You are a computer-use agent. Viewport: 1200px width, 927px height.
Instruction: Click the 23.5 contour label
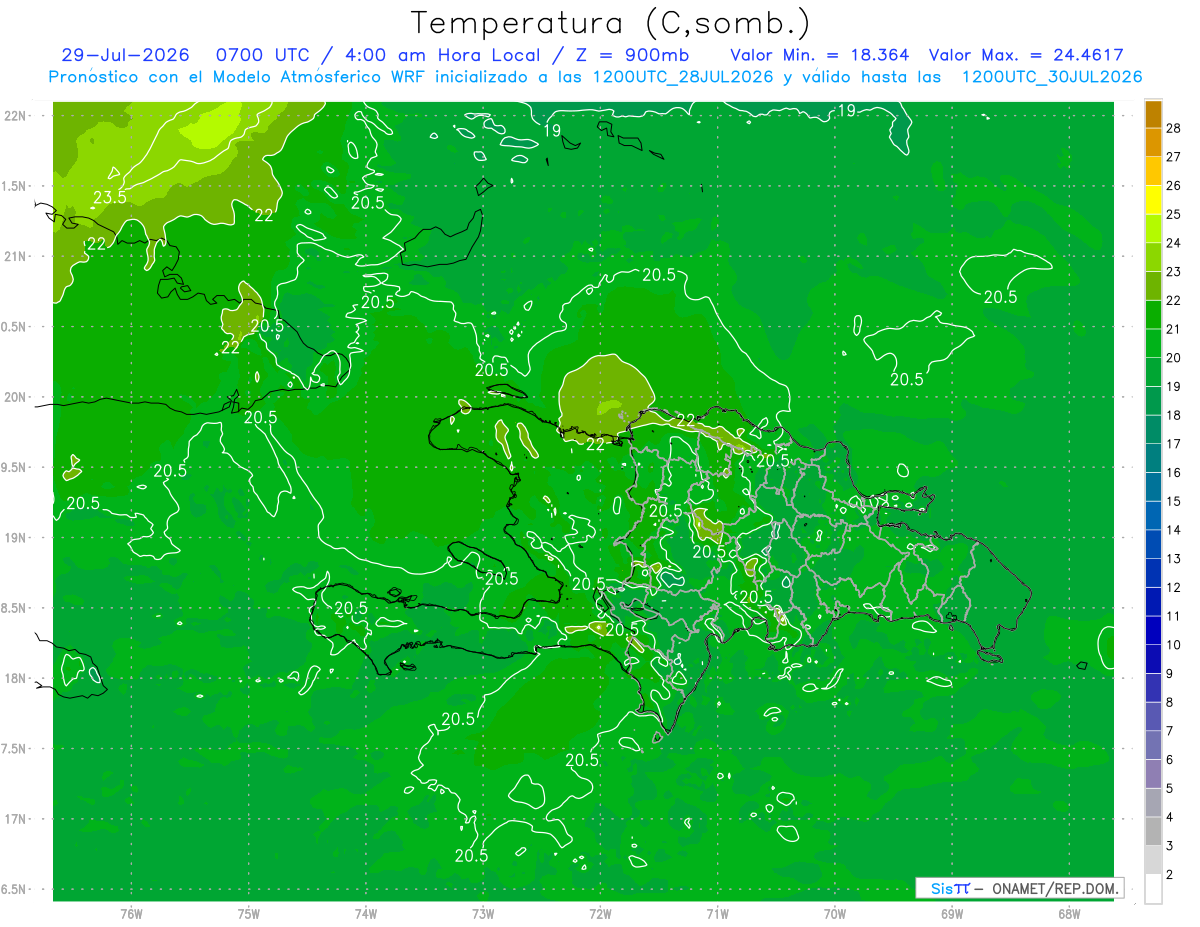[x=110, y=197]
